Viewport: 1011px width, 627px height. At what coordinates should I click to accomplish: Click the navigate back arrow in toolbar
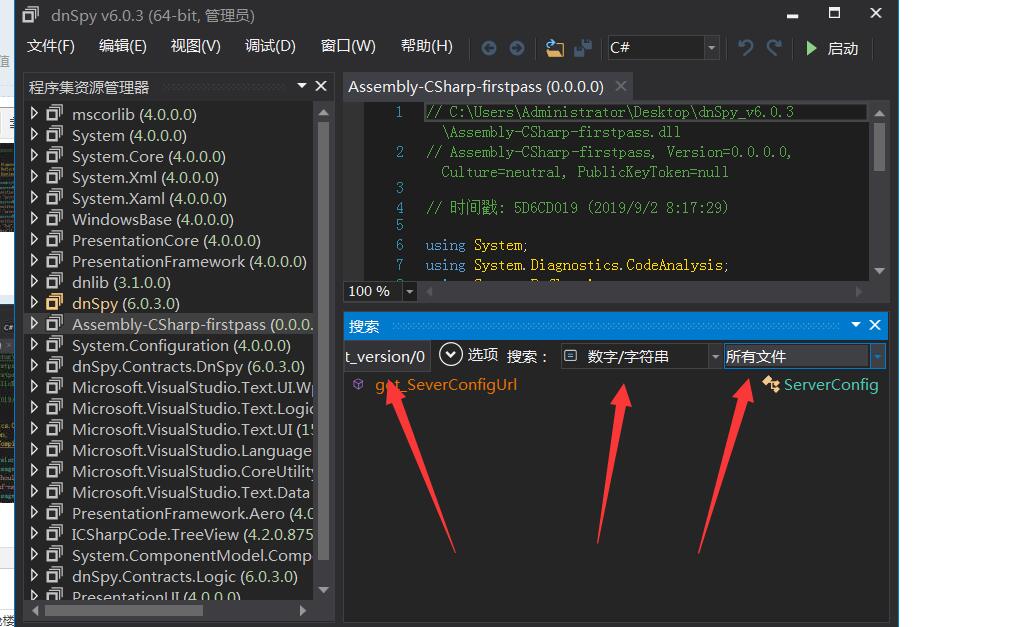(x=489, y=48)
